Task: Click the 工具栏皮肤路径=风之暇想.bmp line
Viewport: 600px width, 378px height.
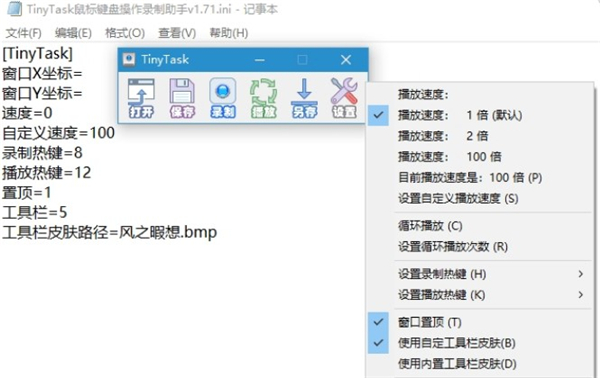Action: [x=109, y=232]
